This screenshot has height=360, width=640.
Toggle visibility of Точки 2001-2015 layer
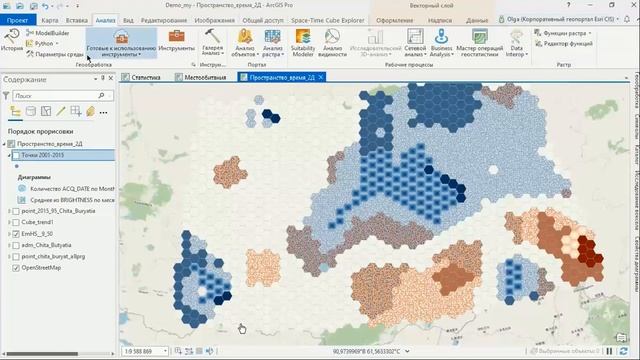(16, 155)
